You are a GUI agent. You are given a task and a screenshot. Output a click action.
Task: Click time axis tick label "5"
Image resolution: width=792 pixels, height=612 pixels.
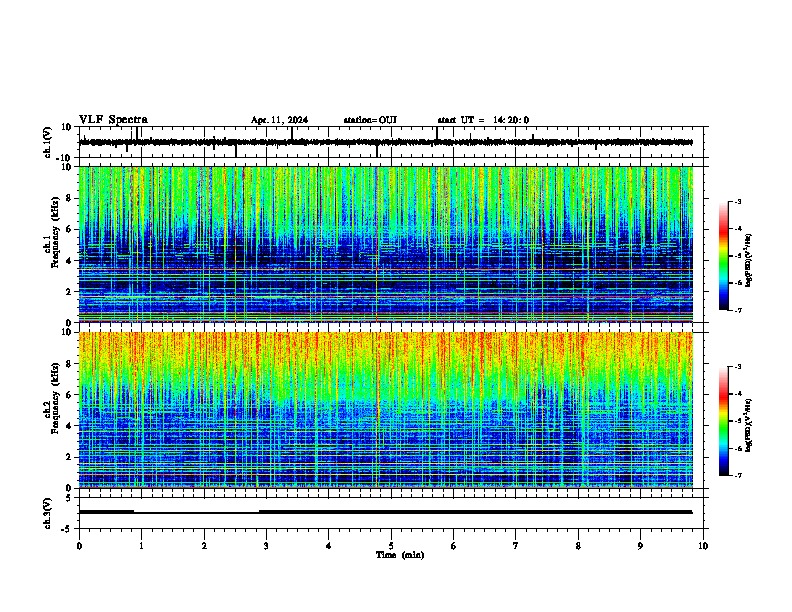point(391,546)
